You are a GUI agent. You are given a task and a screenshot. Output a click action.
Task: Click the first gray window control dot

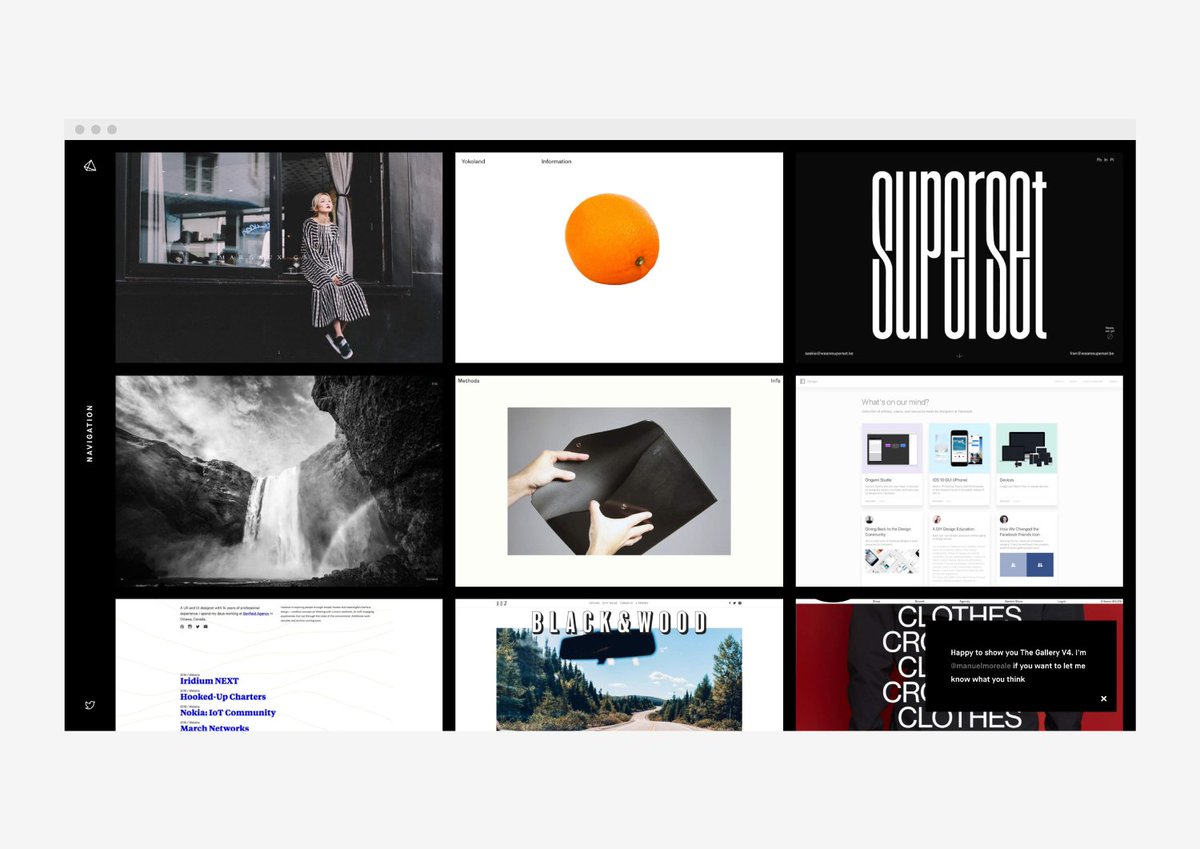coord(80,130)
